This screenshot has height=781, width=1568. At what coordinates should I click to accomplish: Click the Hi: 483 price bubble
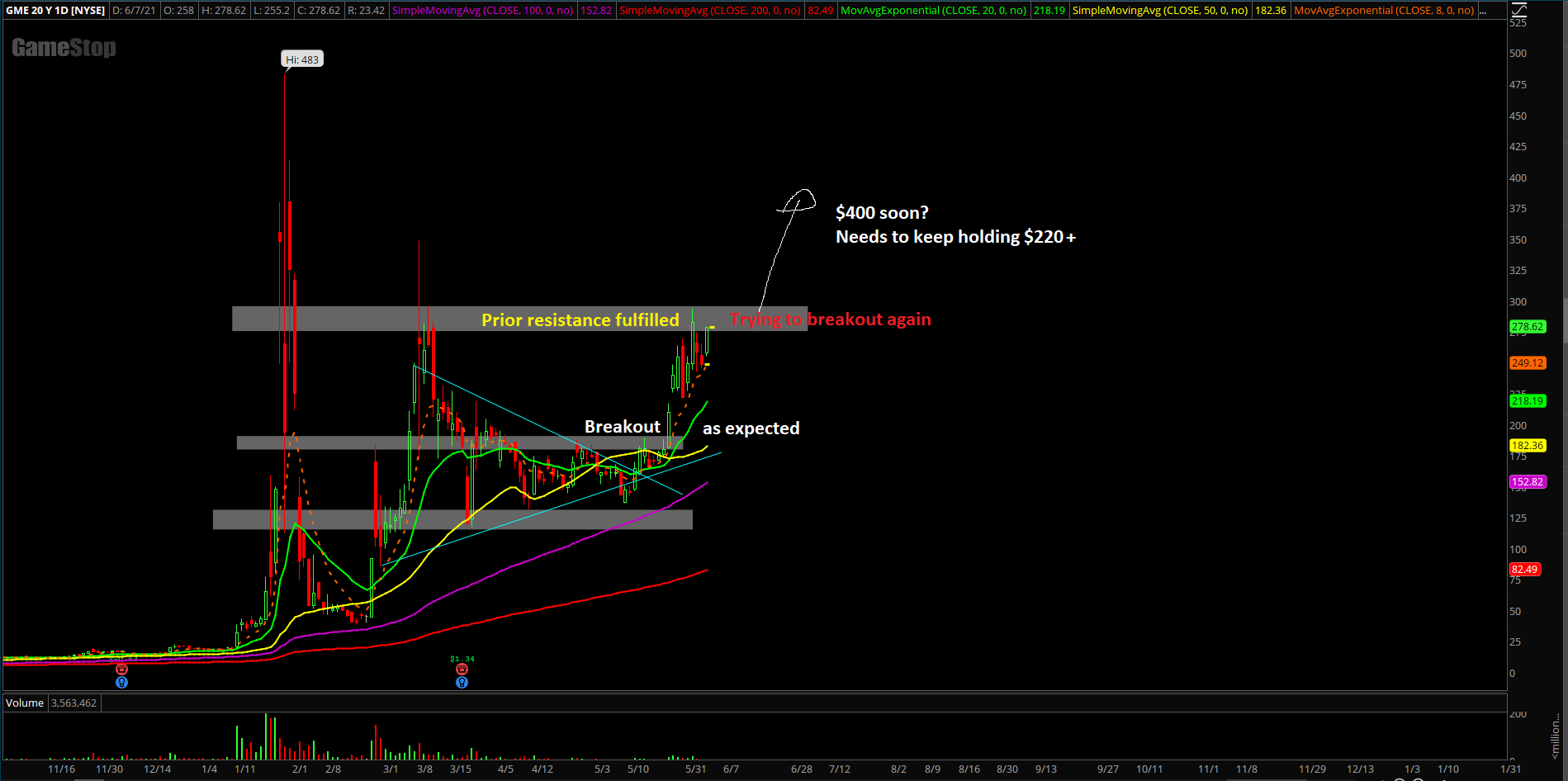click(x=302, y=59)
